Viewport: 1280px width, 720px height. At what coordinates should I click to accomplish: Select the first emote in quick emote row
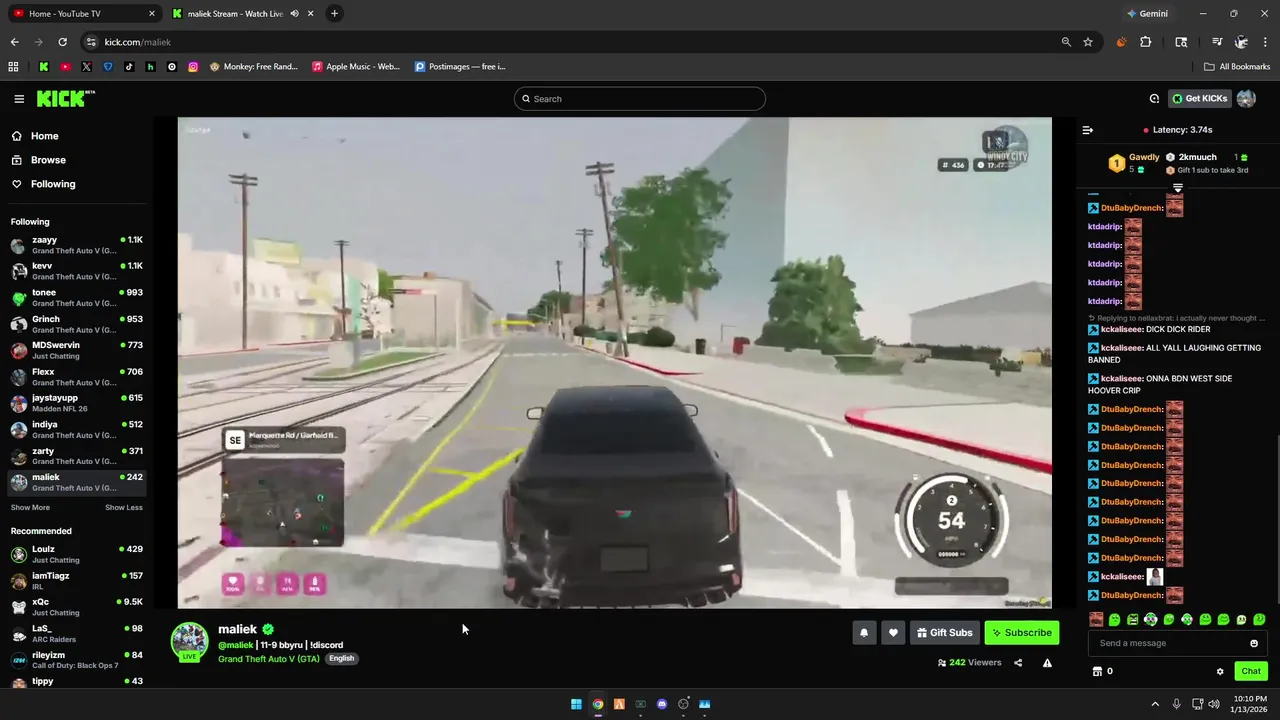1096,620
